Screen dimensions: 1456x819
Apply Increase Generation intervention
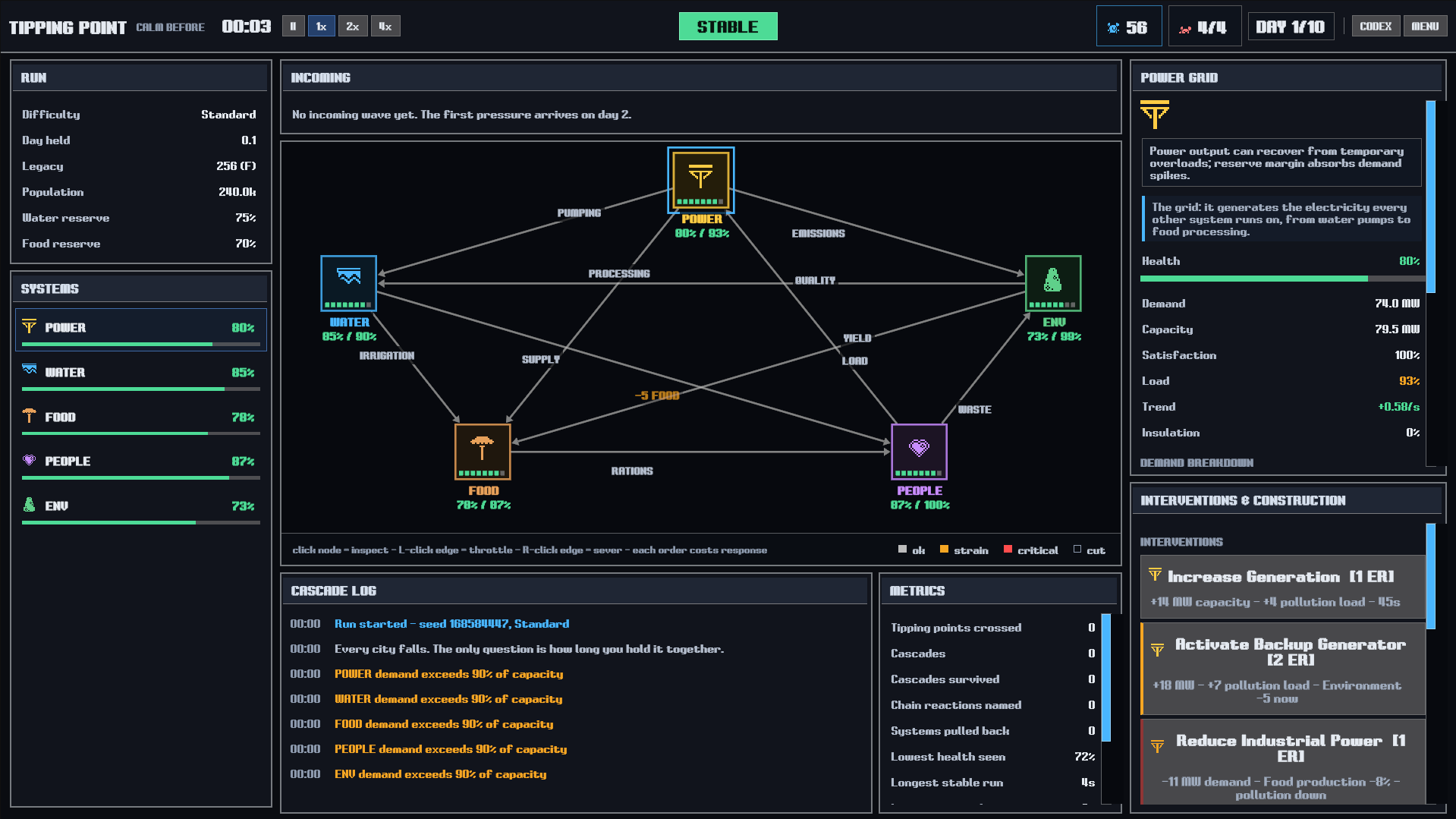[1282, 587]
